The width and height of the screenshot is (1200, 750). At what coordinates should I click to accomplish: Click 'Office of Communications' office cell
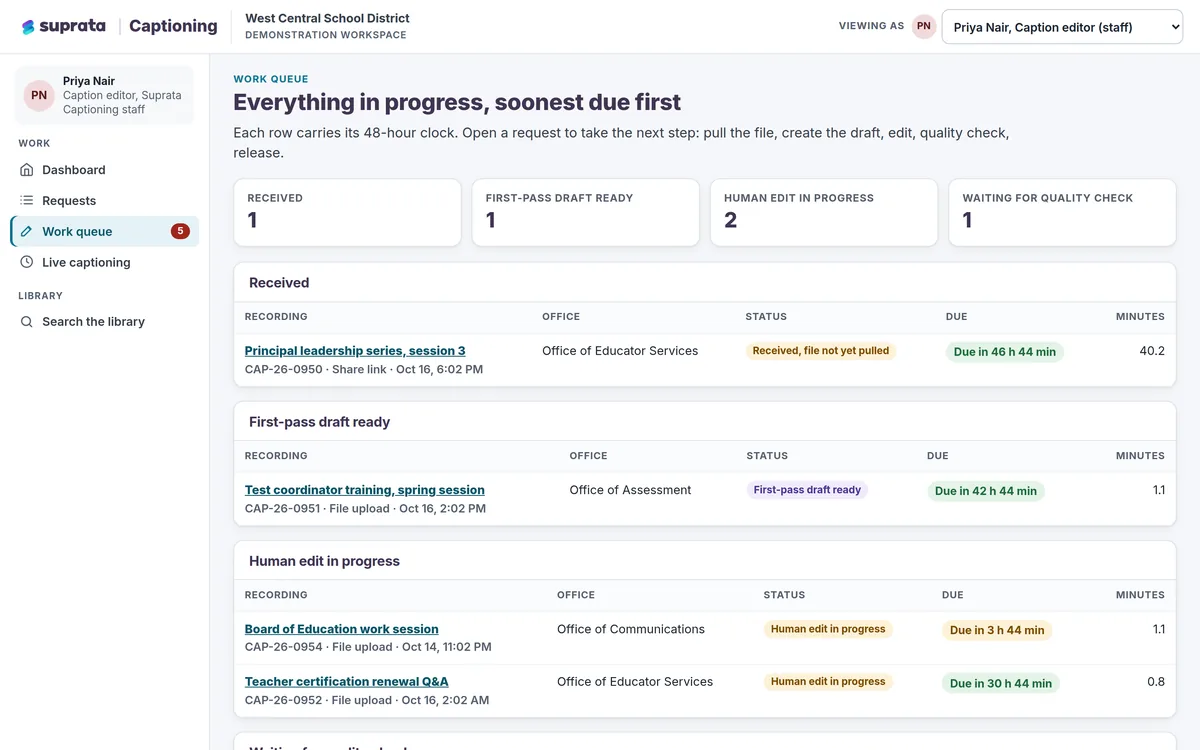631,629
